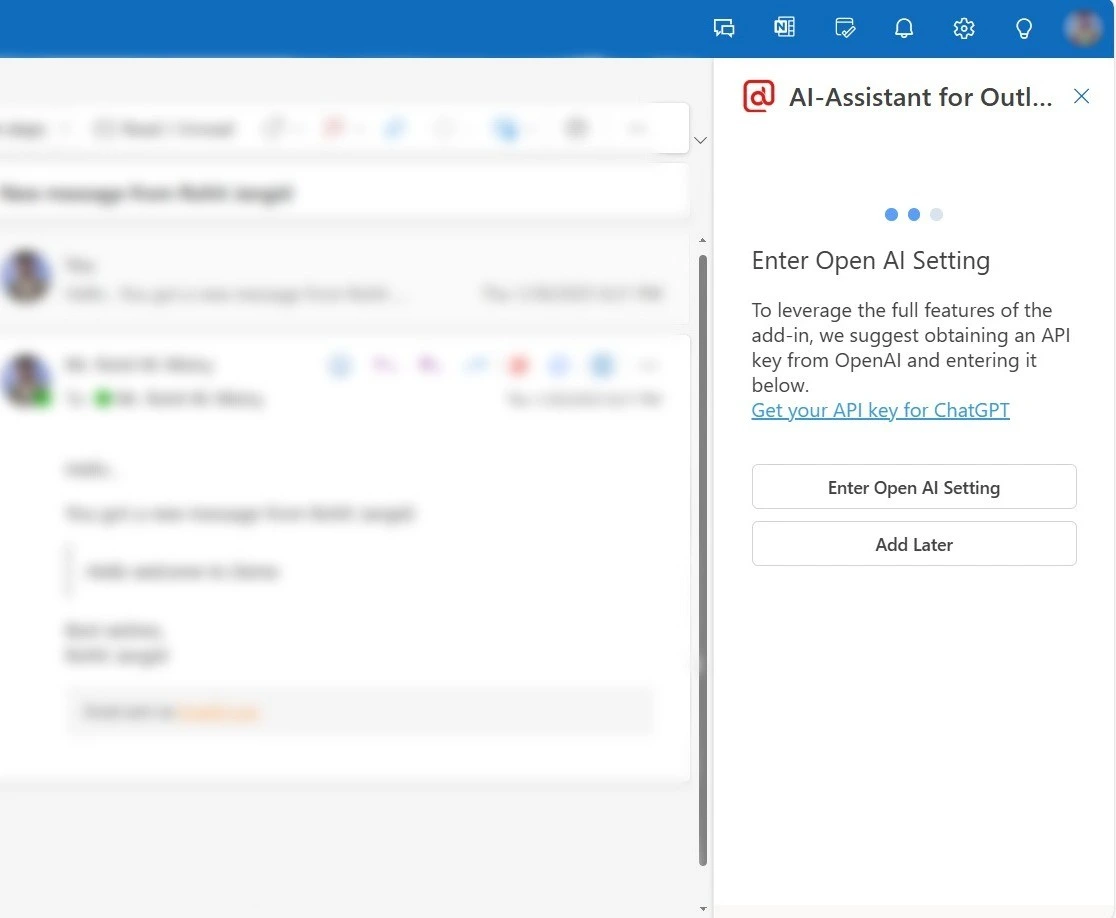
Task: Show notifications via the bell icon
Action: pyautogui.click(x=904, y=28)
